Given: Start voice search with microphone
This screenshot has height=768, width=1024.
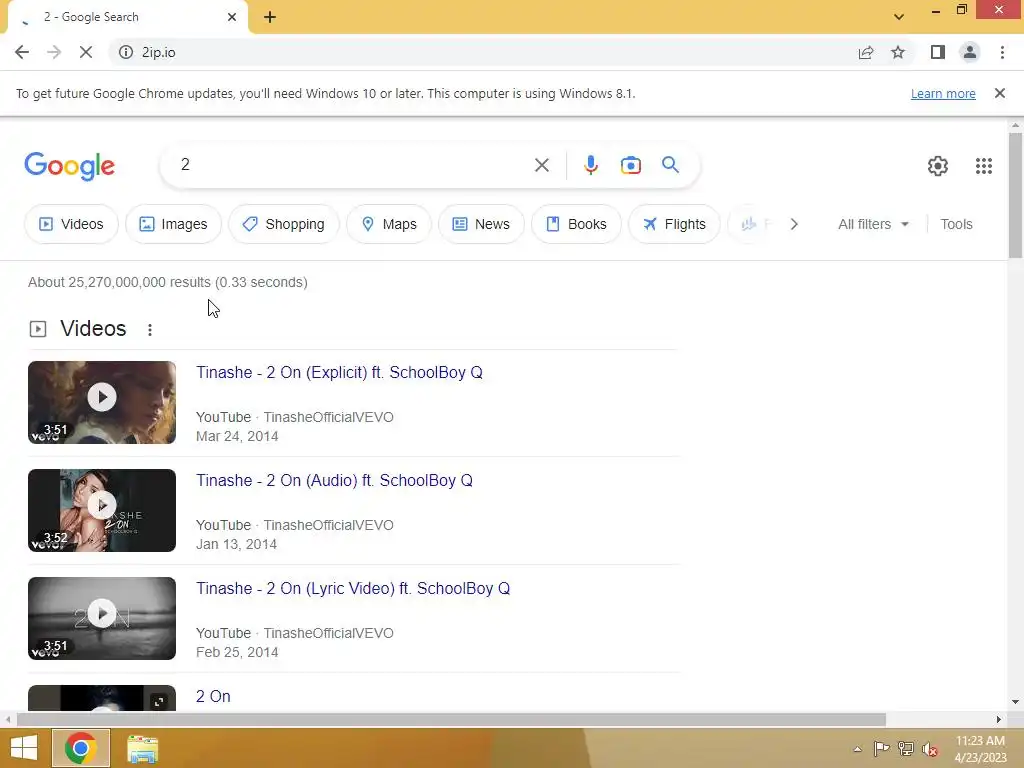Looking at the screenshot, I should (x=590, y=165).
